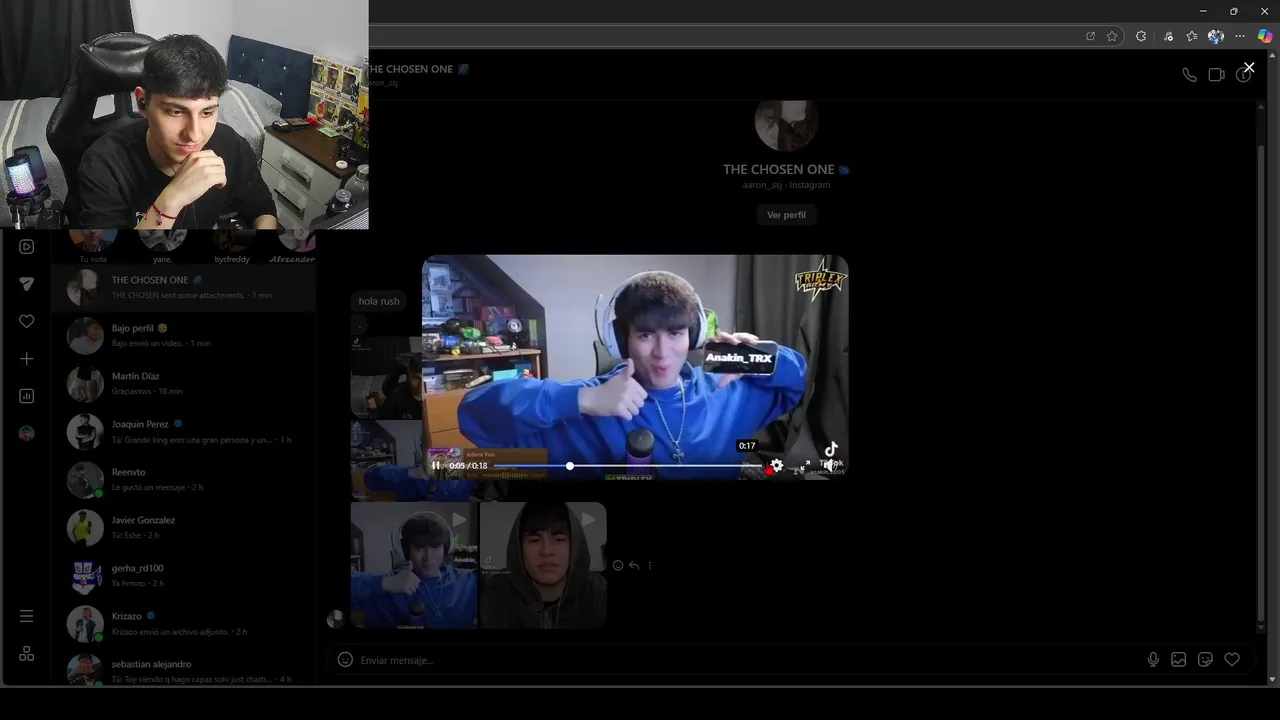Open direct messages paper-plane icon in sidebar
Screen dimensions: 1280x720
pyautogui.click(x=27, y=284)
